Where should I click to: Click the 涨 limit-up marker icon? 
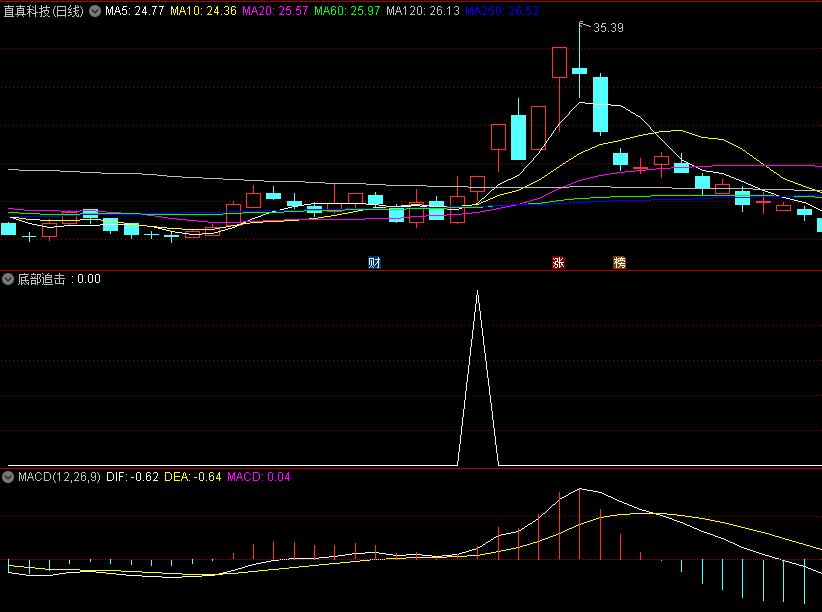click(x=558, y=262)
